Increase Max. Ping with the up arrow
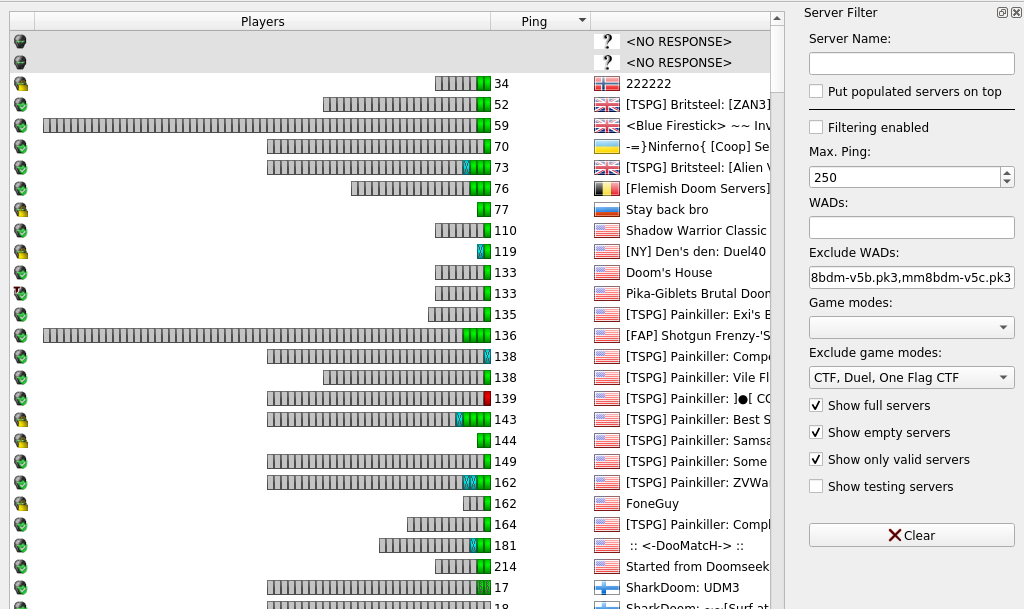The height and width of the screenshot is (609, 1024). [1006, 172]
